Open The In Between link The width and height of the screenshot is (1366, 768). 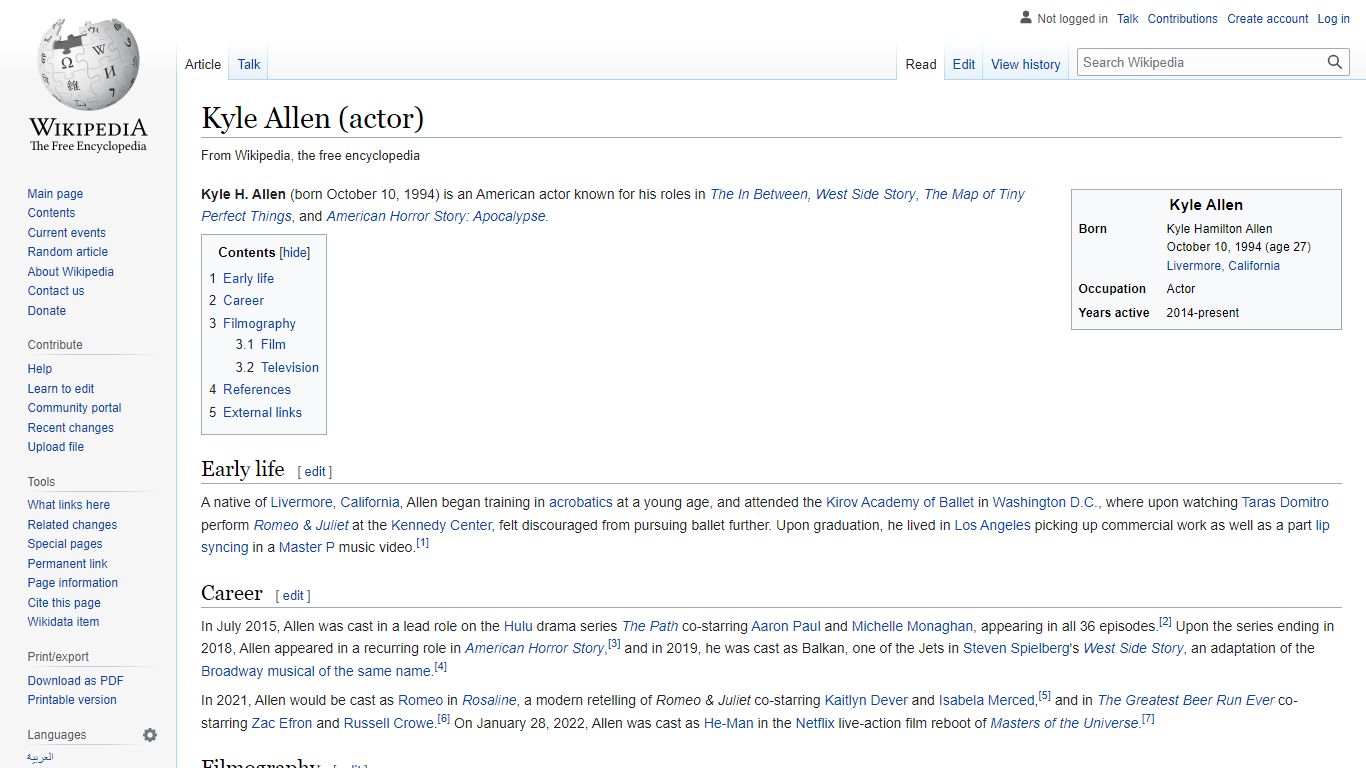(760, 195)
